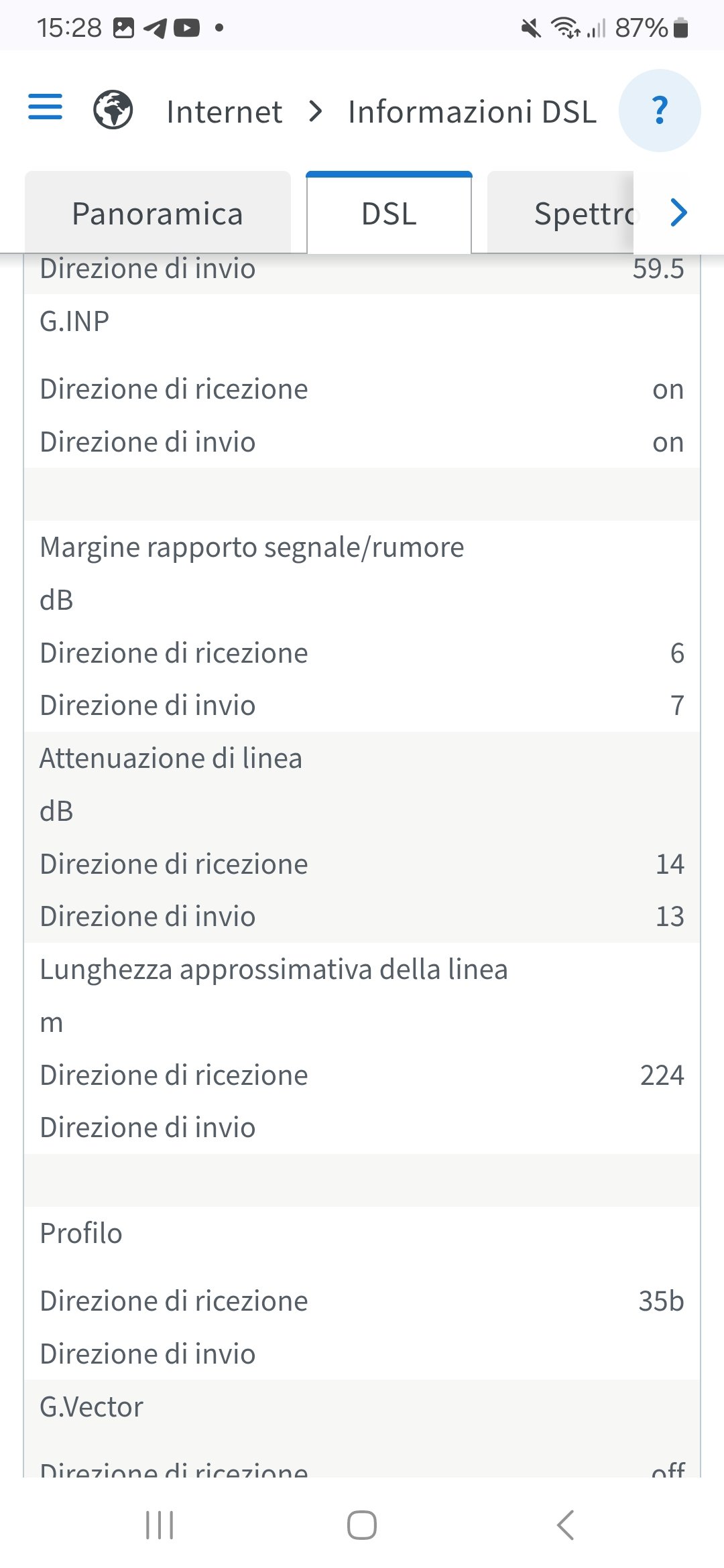Image resolution: width=724 pixels, height=1568 pixels.
Task: Go to the Internet breadcrumb link
Action: tap(224, 112)
